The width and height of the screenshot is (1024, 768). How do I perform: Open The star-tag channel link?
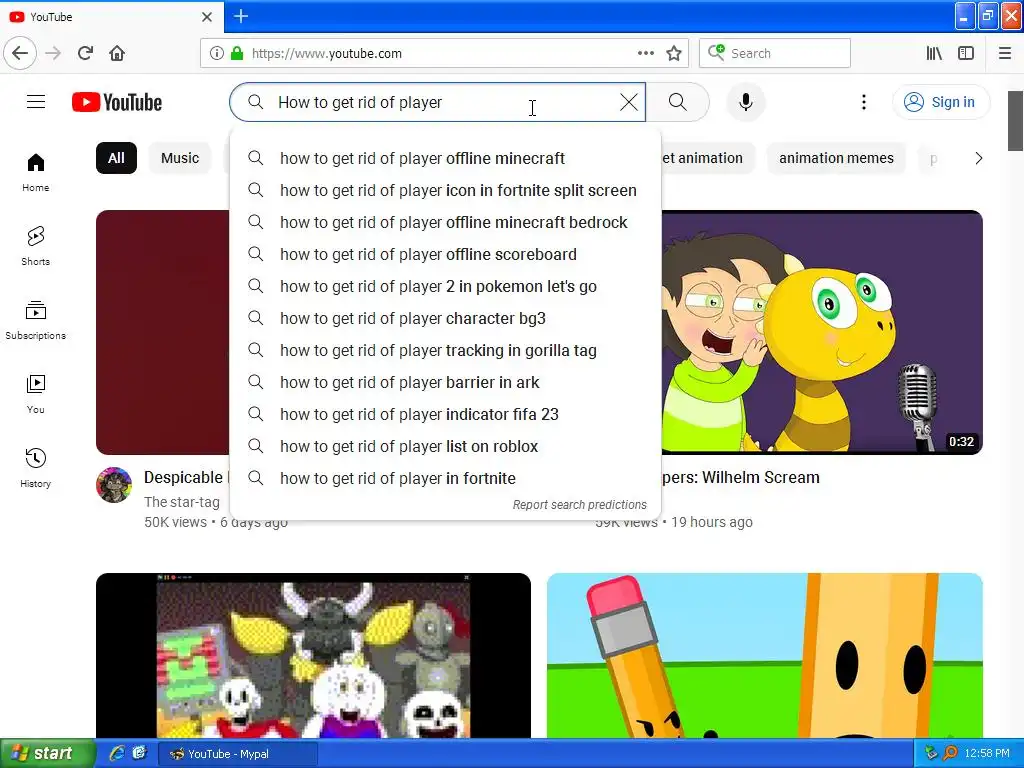pos(182,502)
